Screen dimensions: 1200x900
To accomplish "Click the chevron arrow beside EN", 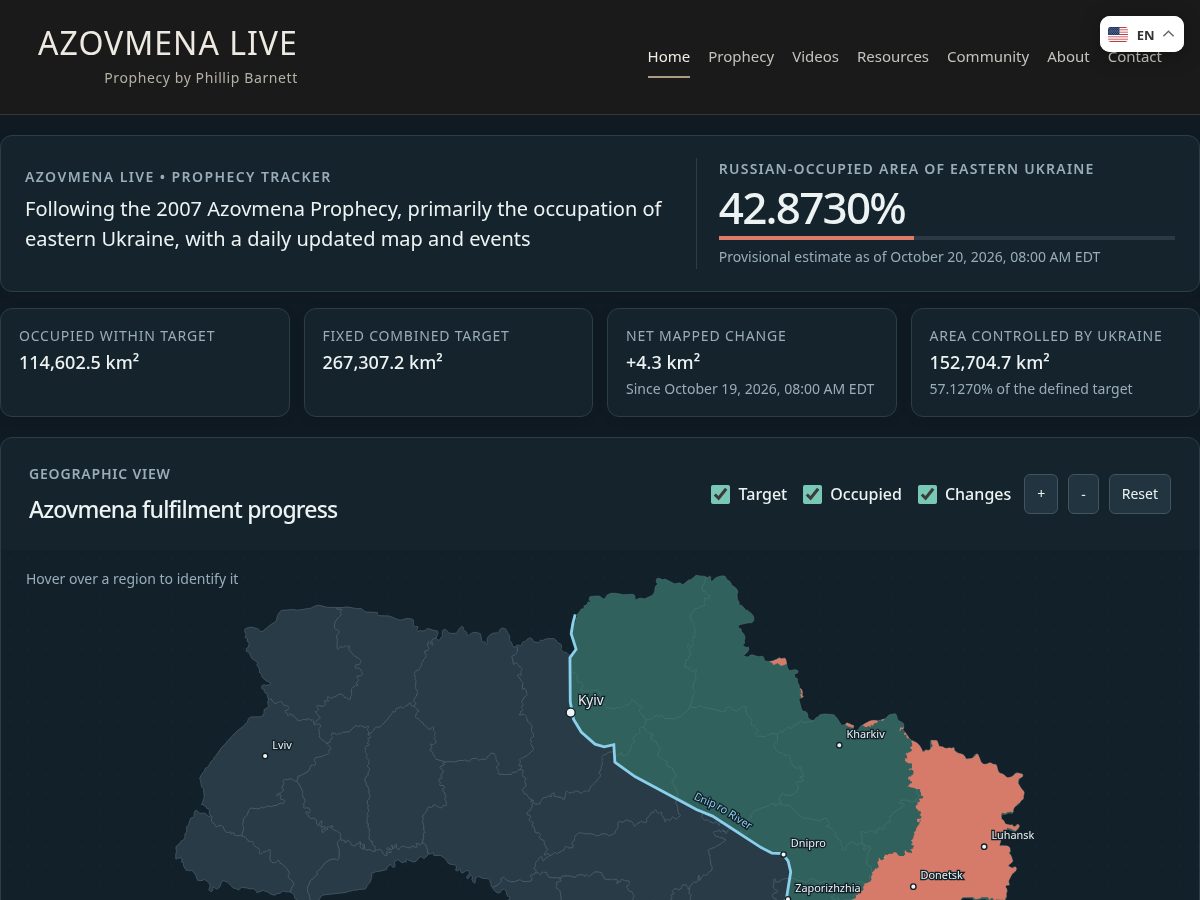I will tap(1168, 34).
